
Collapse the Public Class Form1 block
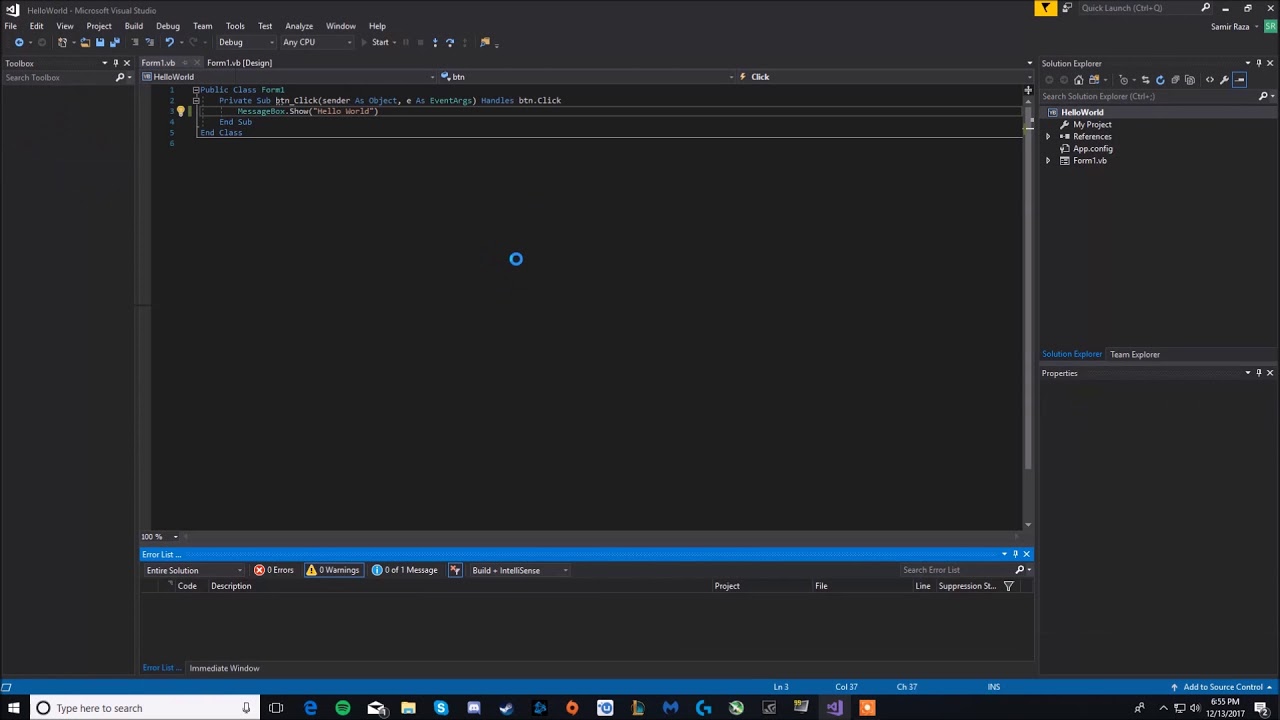[x=196, y=90]
